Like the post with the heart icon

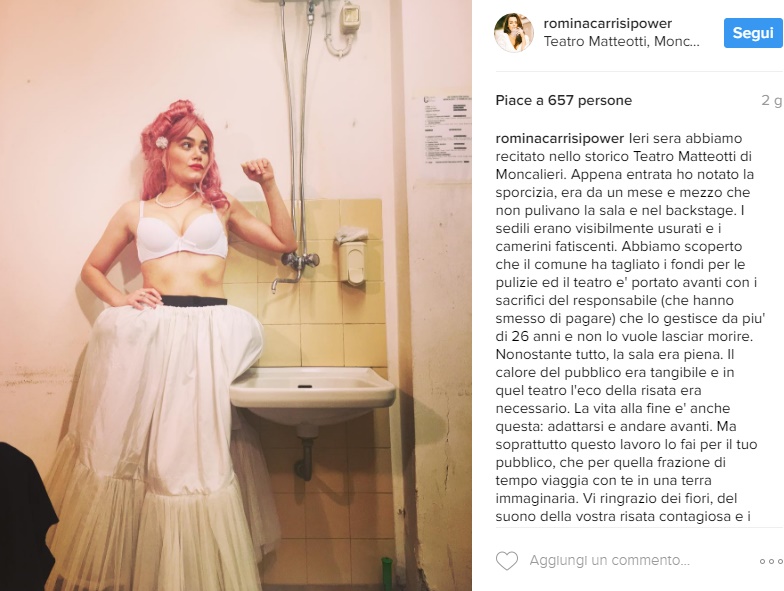click(x=506, y=560)
